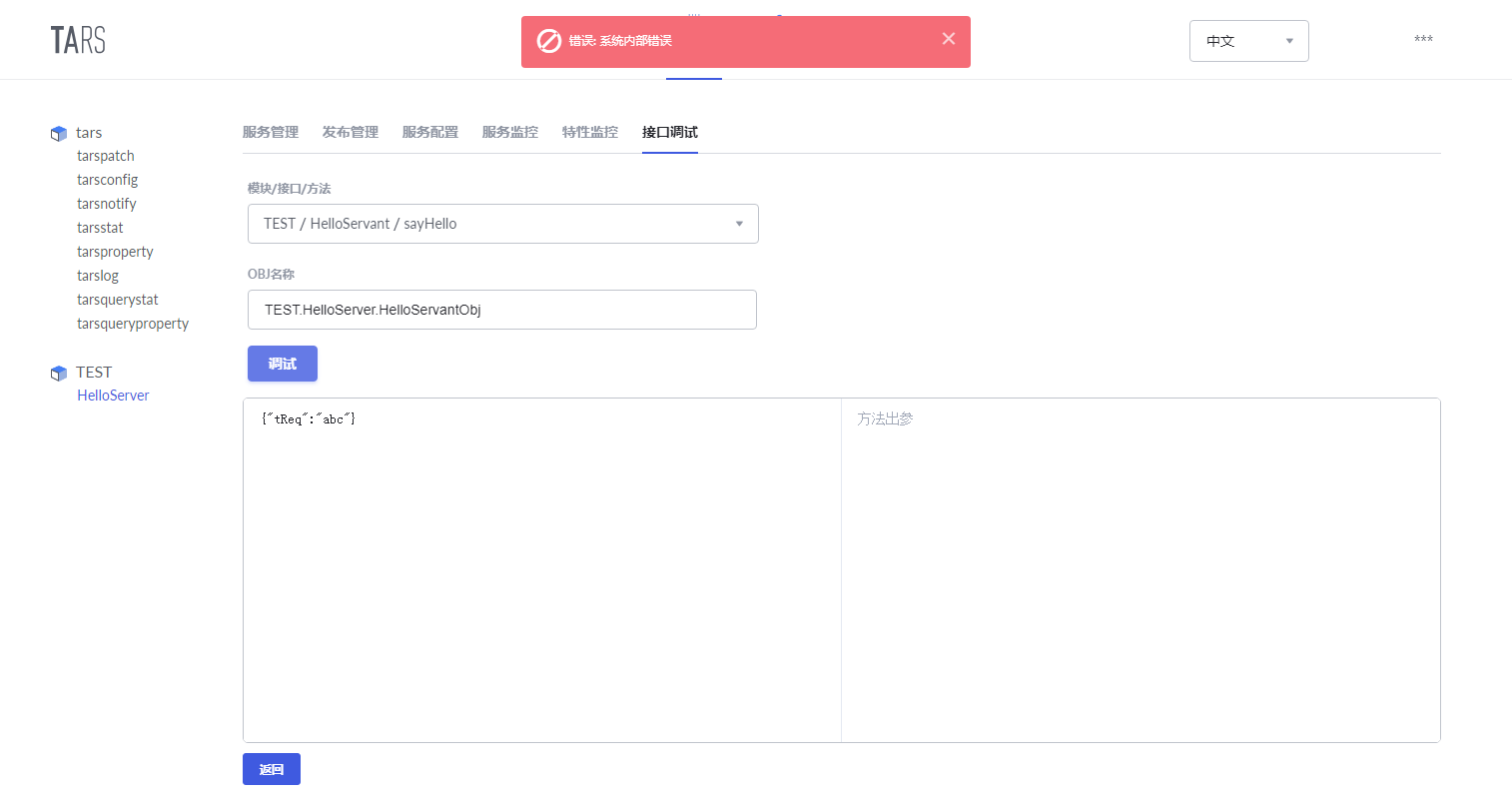Click the cube icon beside the tars application
Screen dimensions: 1512x810
(x=59, y=132)
